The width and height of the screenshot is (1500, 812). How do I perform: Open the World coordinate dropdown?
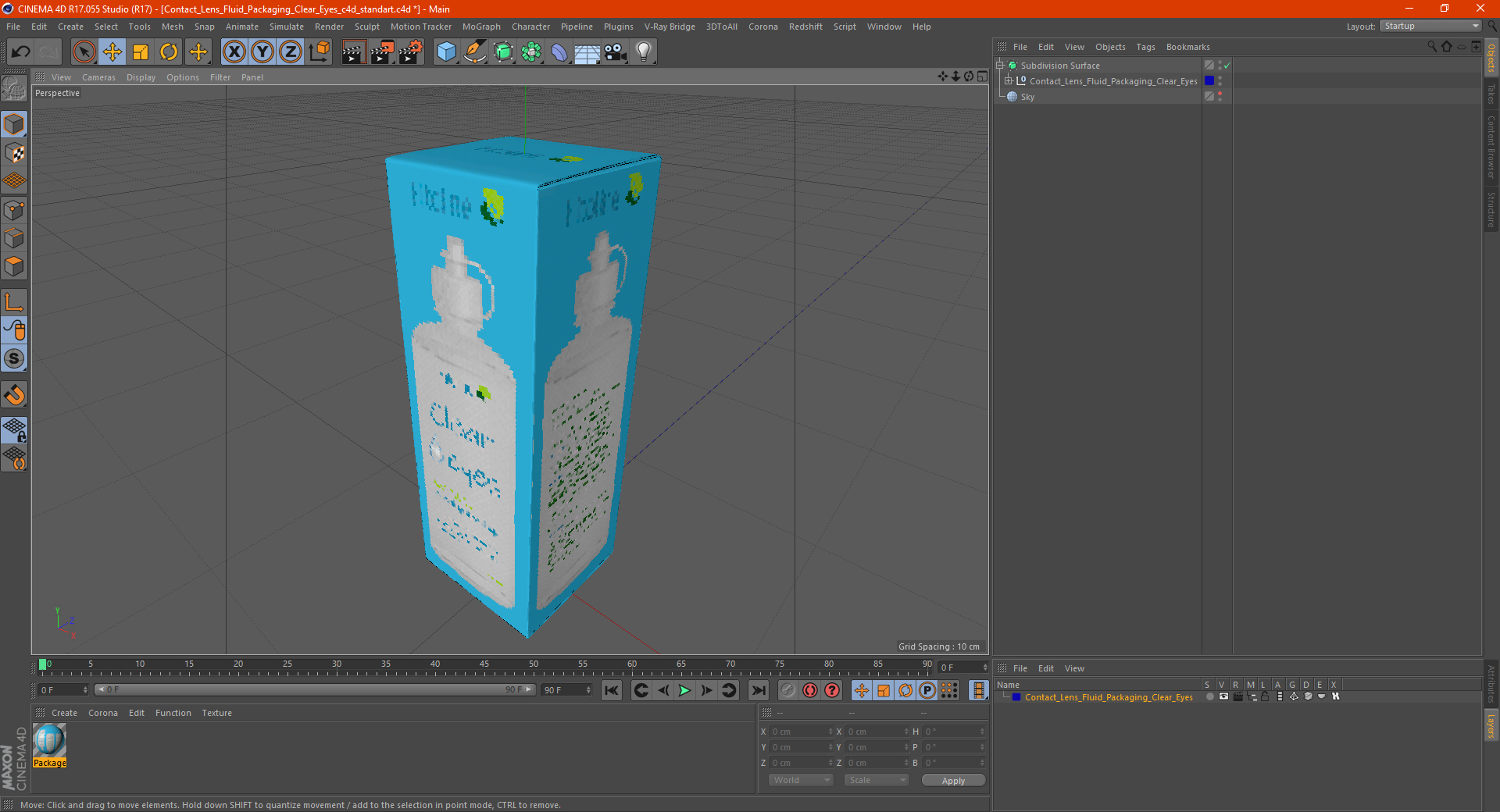pyautogui.click(x=801, y=780)
